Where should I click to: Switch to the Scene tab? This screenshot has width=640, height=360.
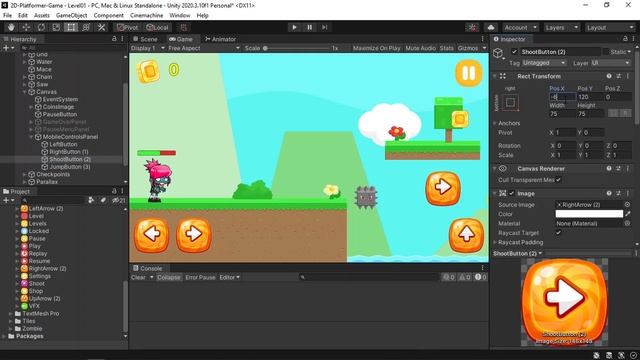[145, 39]
